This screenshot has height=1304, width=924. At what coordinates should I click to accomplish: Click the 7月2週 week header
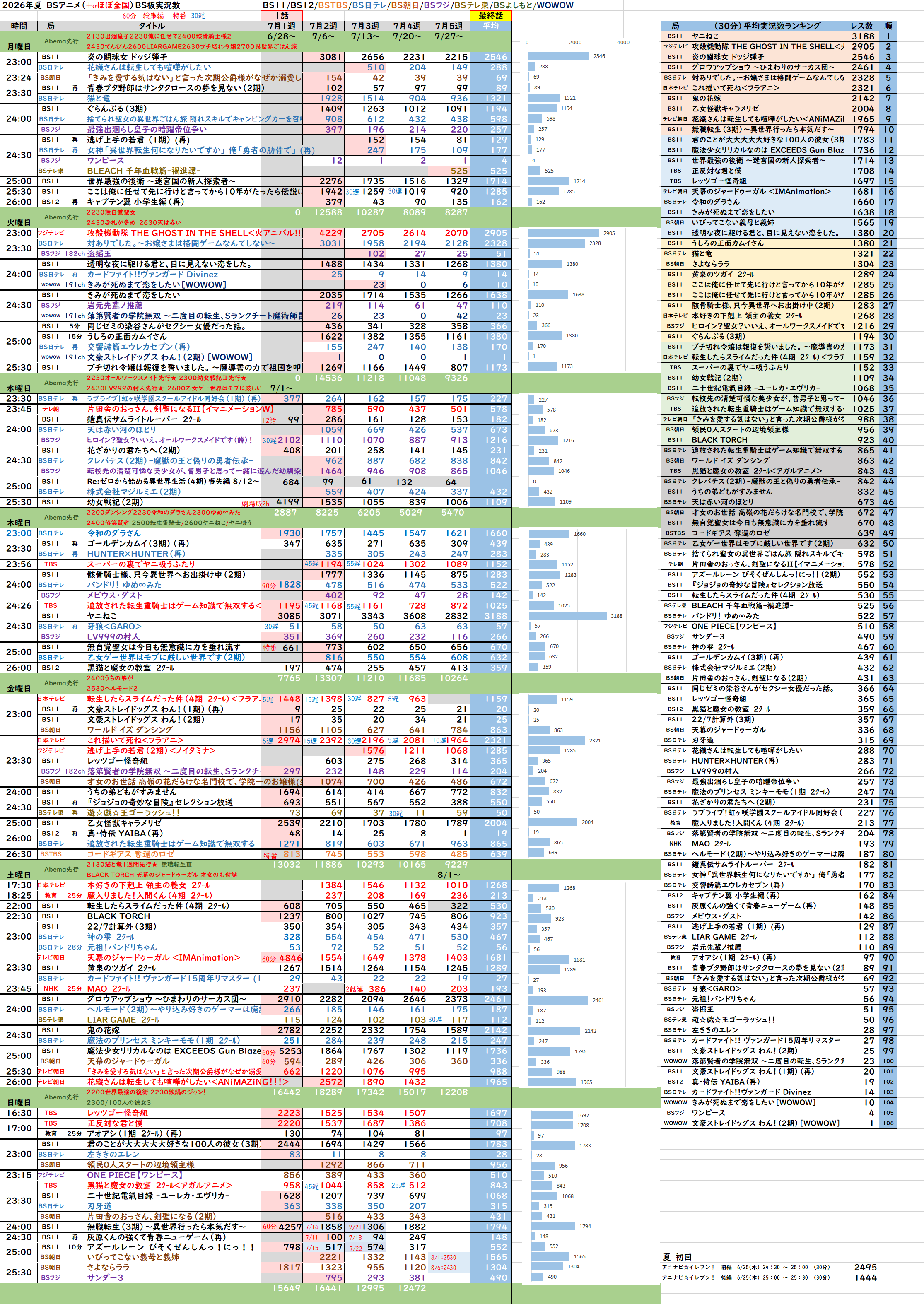click(323, 26)
